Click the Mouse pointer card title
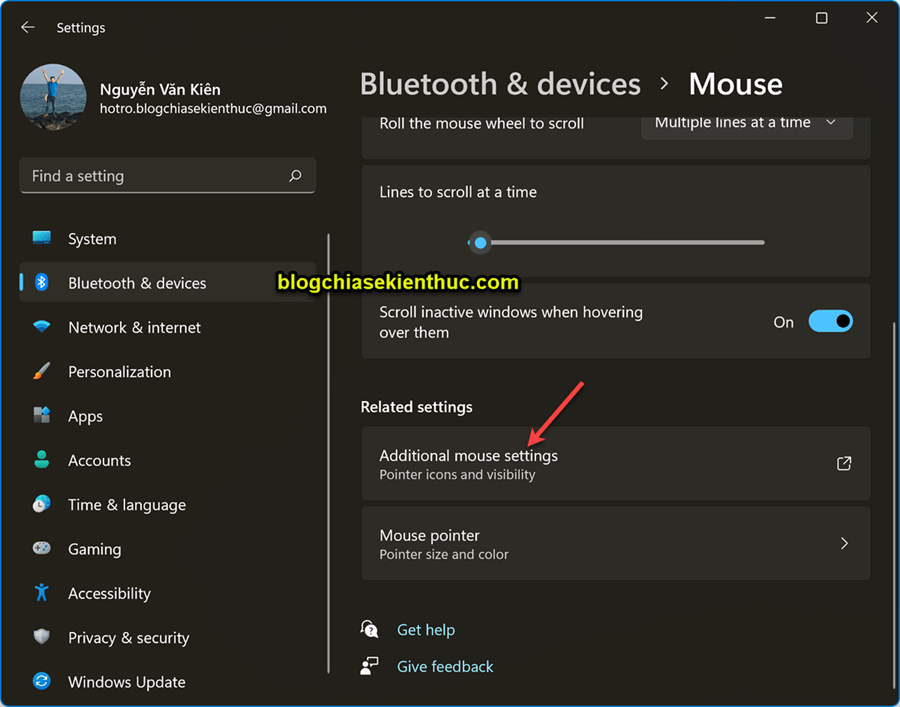The width and height of the screenshot is (900, 707). tap(429, 535)
